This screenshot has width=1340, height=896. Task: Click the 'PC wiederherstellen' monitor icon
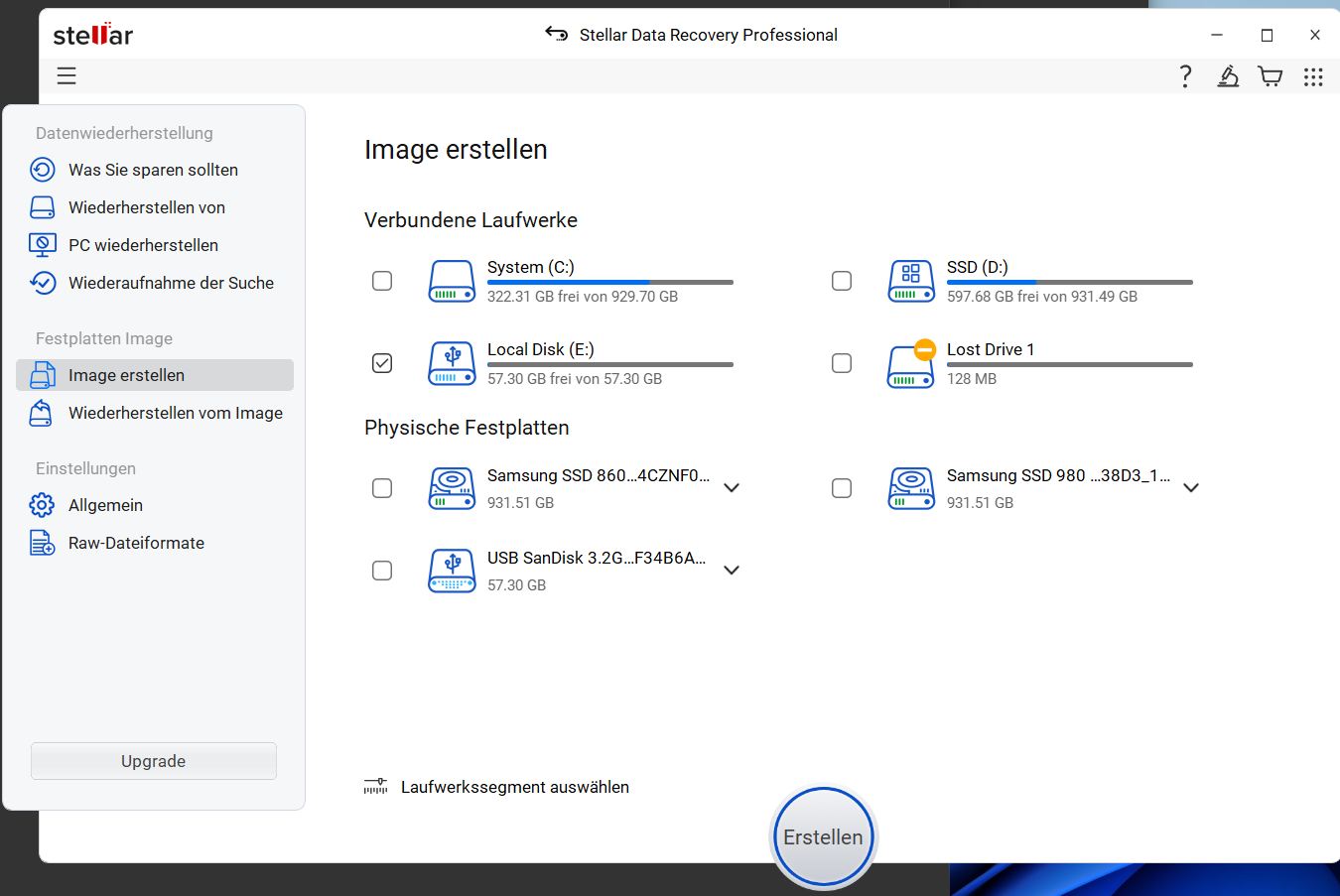(x=42, y=245)
